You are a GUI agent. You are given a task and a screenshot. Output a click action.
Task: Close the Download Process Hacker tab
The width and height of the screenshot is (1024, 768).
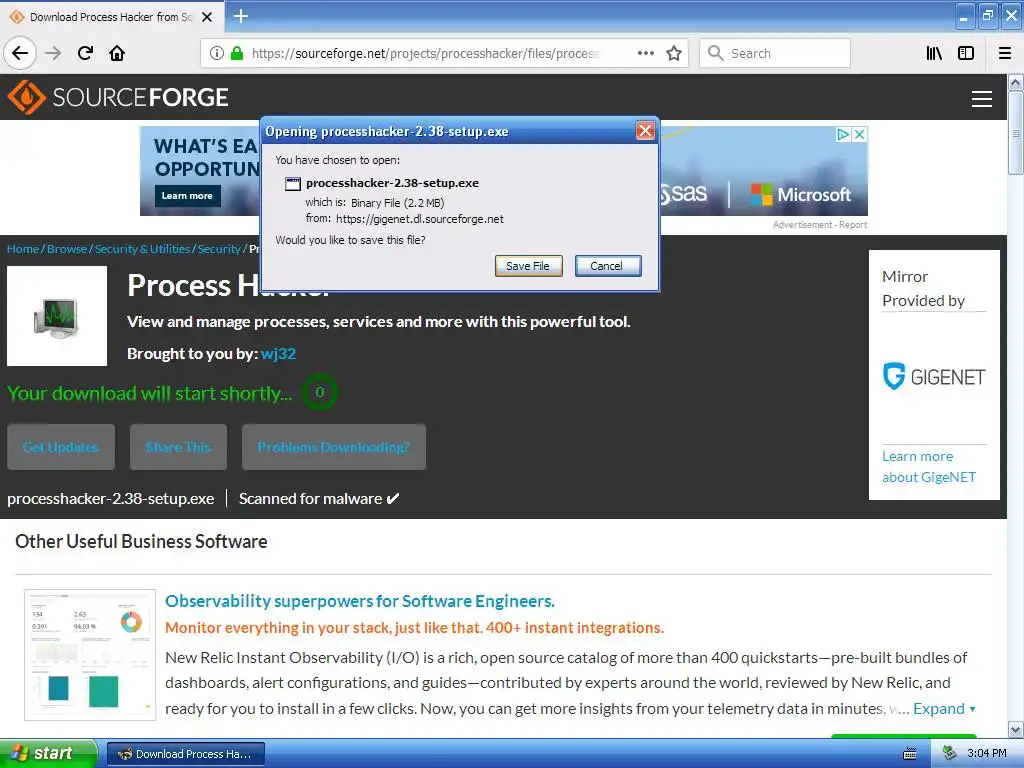[x=207, y=18]
